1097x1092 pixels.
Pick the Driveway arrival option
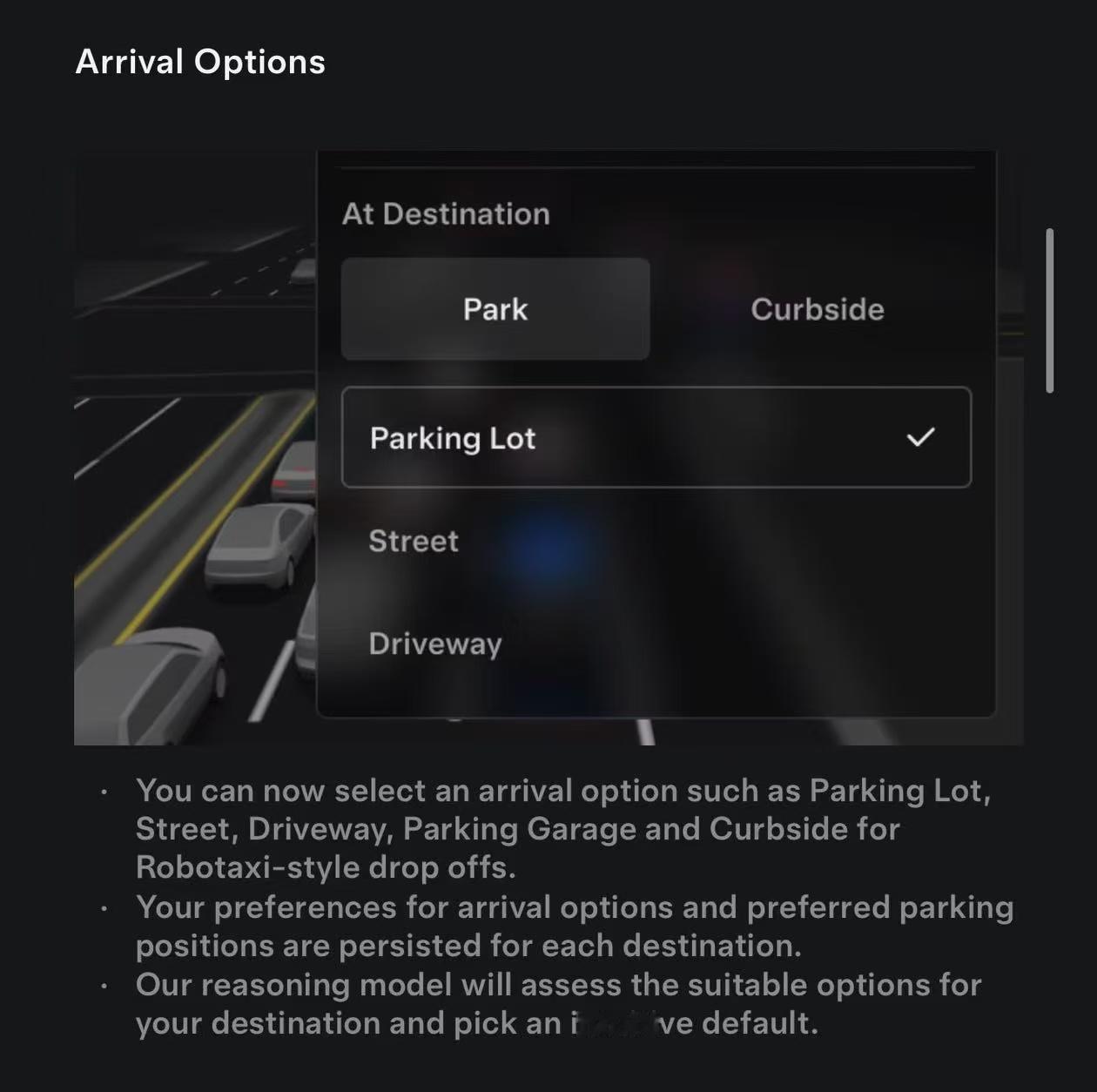pos(435,644)
